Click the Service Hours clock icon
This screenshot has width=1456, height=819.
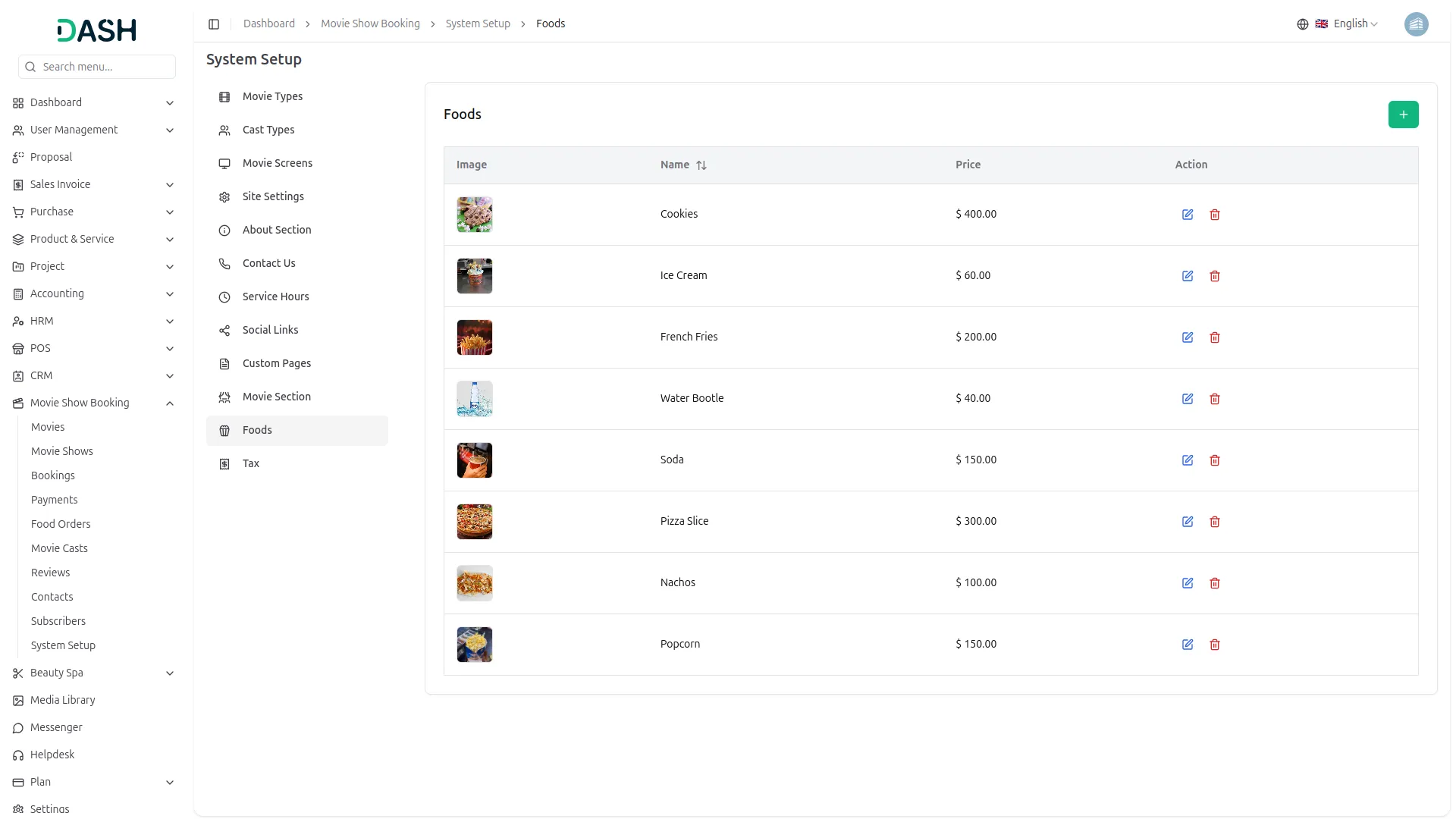coord(224,297)
